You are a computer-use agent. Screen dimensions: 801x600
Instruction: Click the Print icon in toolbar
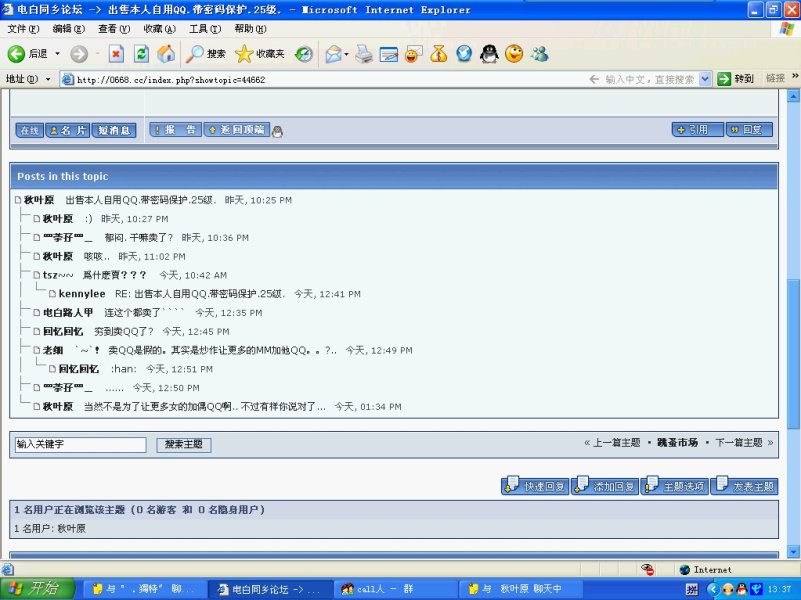pos(364,54)
